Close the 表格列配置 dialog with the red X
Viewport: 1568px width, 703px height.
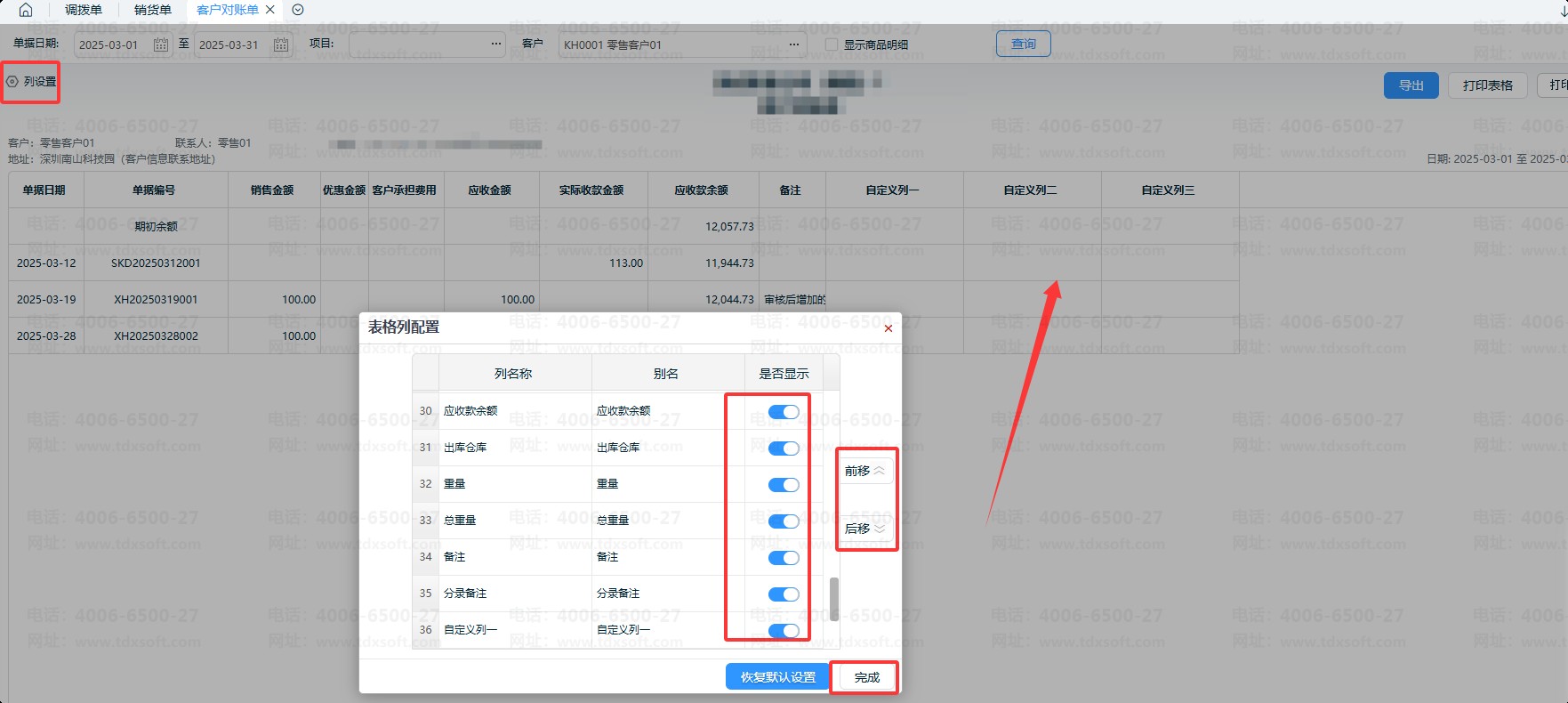[888, 328]
